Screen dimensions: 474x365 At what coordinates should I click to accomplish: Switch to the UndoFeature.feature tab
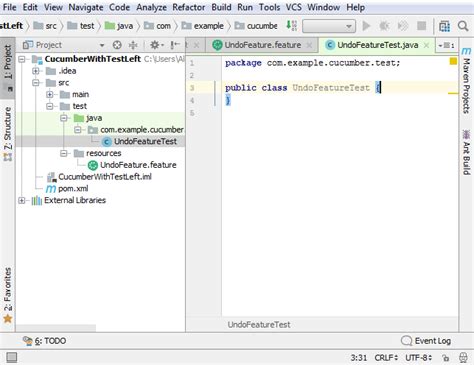tap(262, 45)
